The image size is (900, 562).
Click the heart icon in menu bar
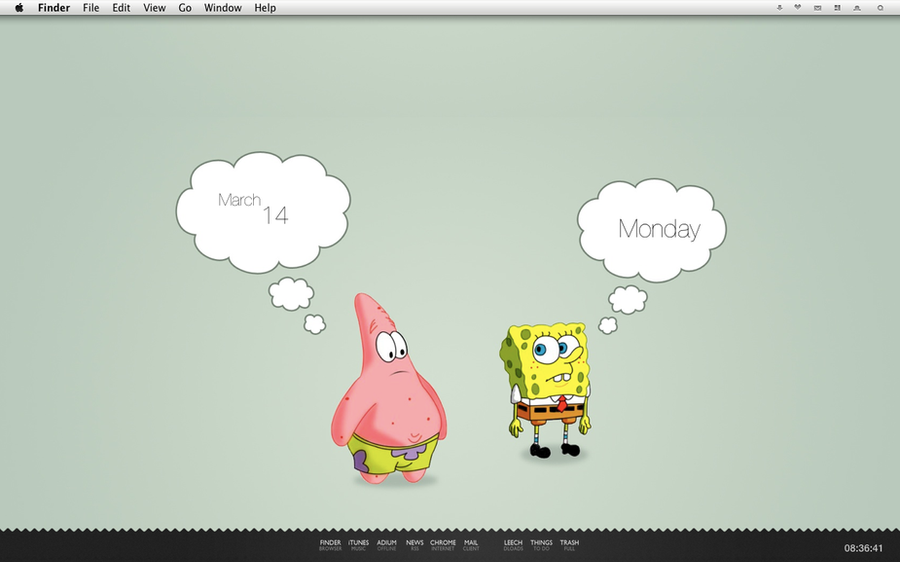pos(797,8)
